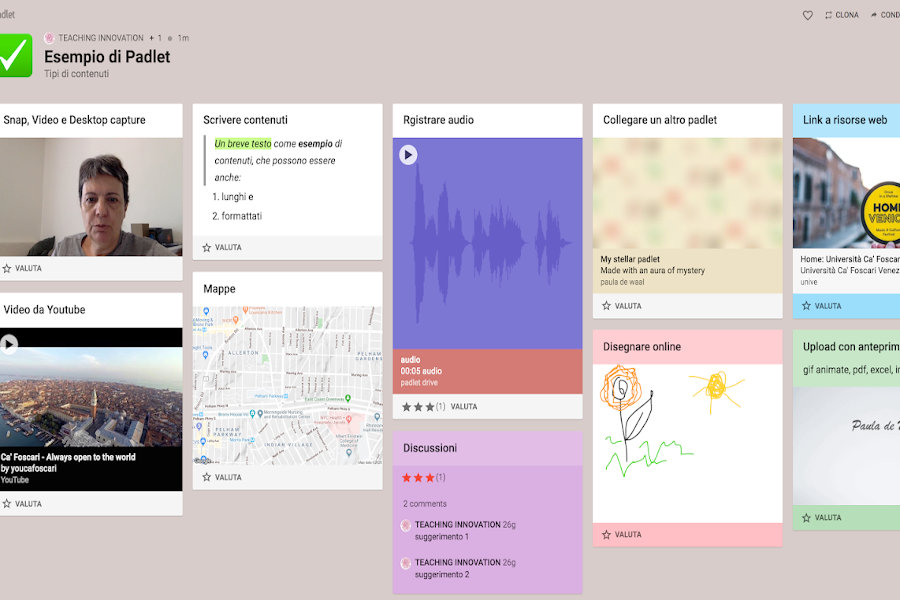Click avatar beside 'suggerimento 1' comment
Screen dimensions: 900x600
406,525
